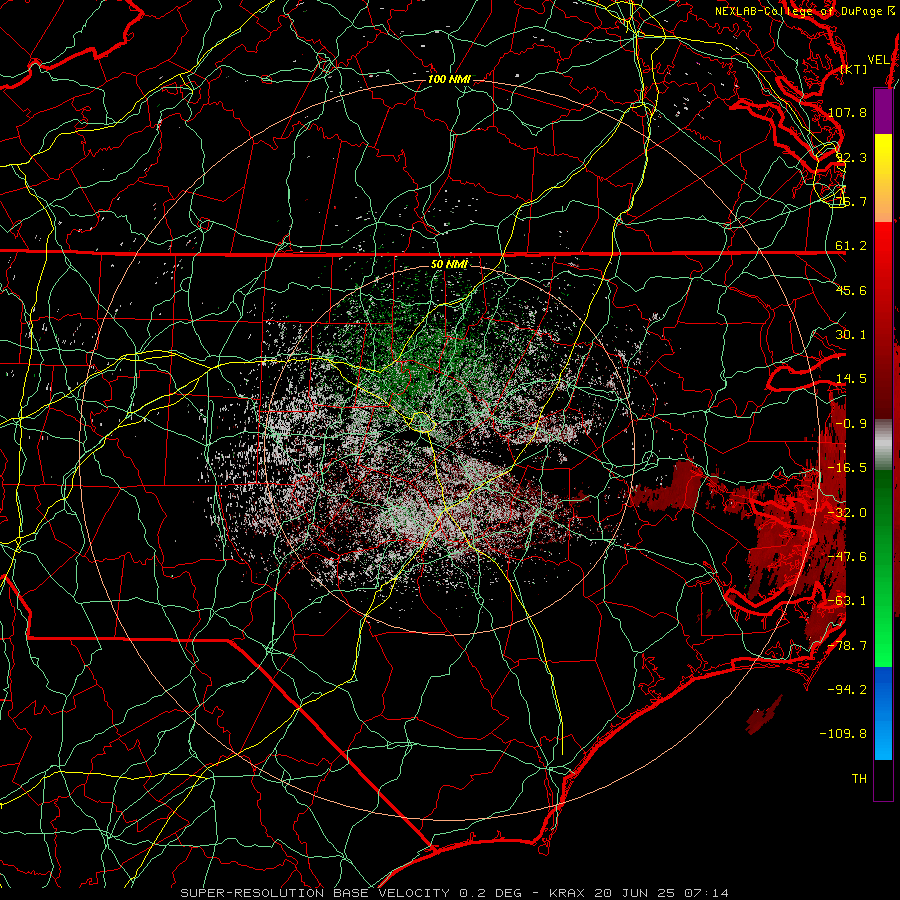Screen dimensions: 900x900
Task: Click the VEL legend title
Action: pyautogui.click(x=878, y=60)
